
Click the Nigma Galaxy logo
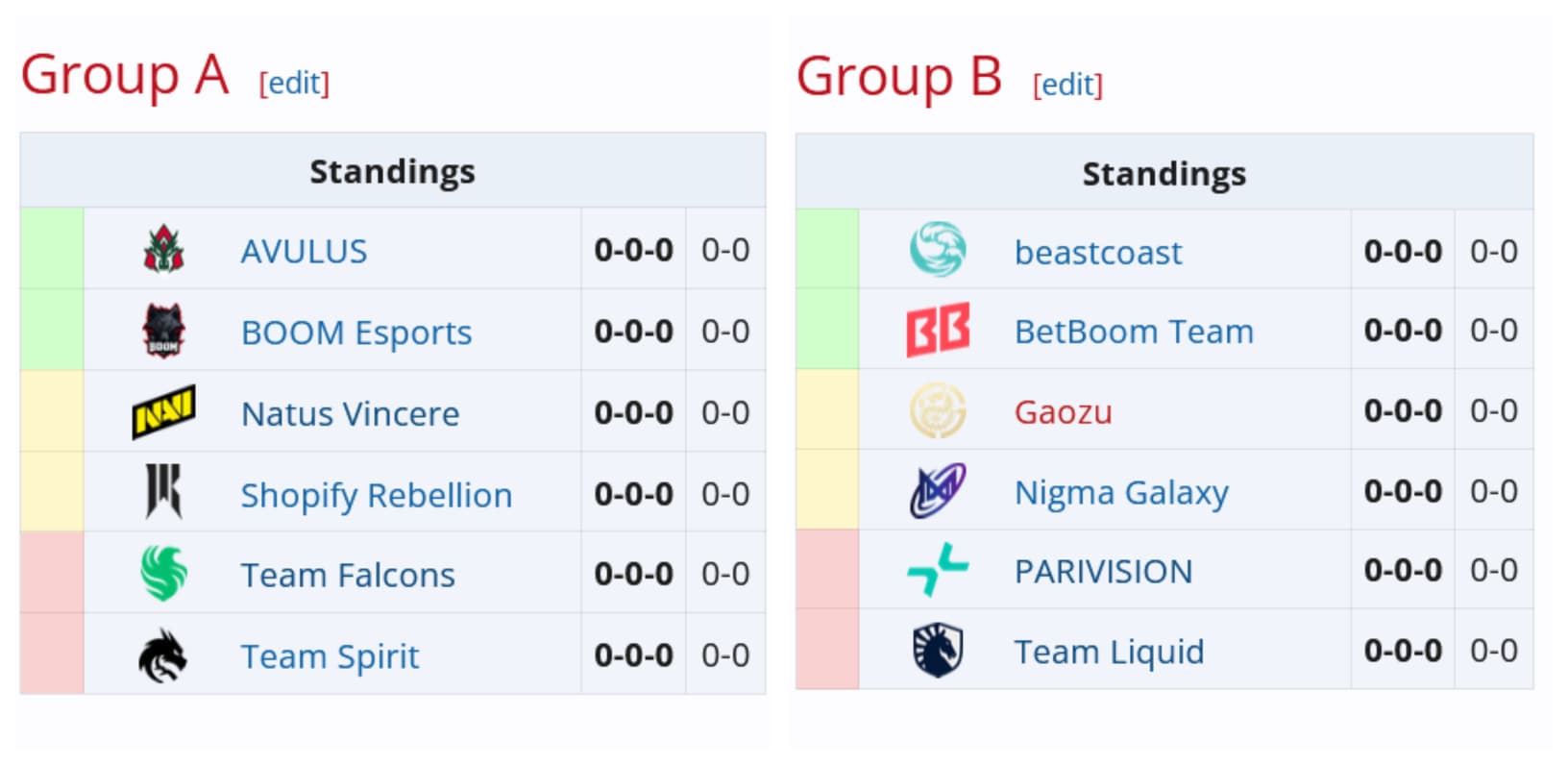click(x=937, y=491)
